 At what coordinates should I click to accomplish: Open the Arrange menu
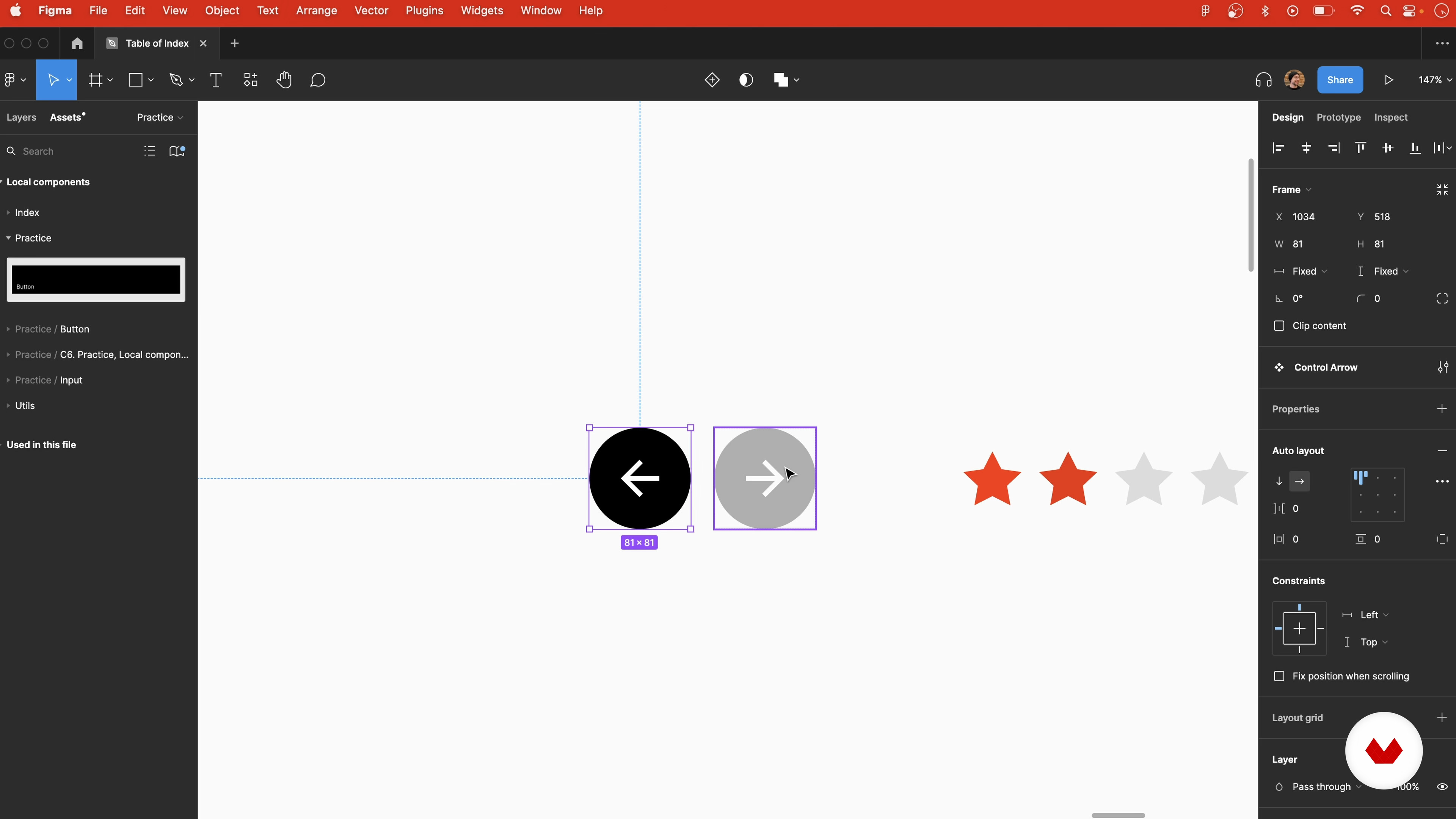(317, 11)
